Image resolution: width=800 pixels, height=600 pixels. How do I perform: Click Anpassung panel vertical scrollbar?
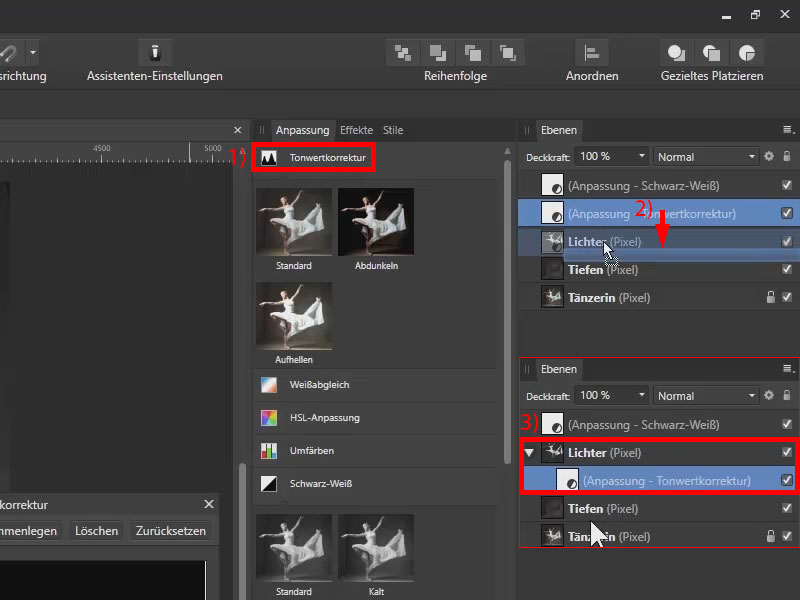(x=507, y=311)
